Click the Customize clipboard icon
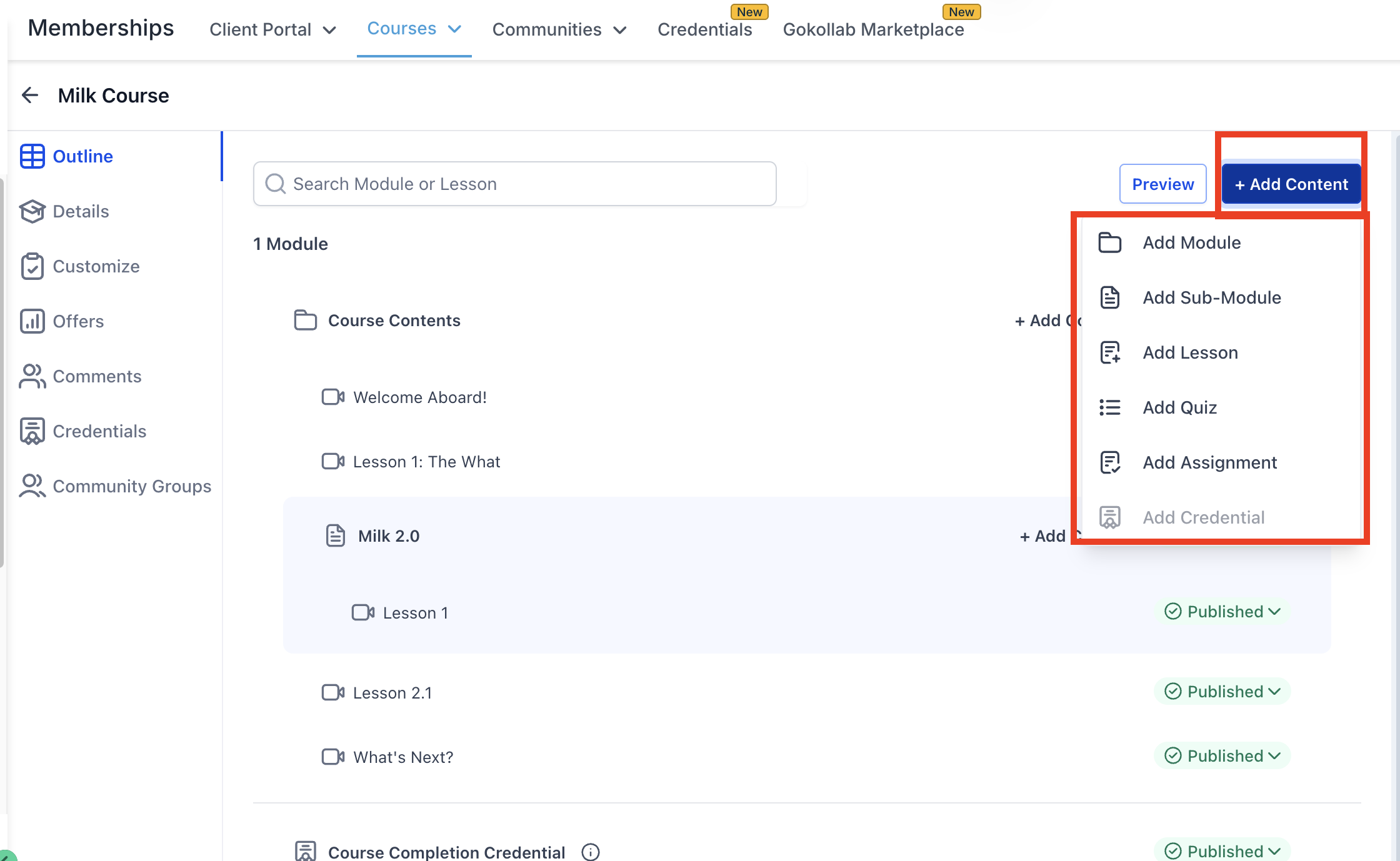This screenshot has height=861, width=1400. [x=32, y=266]
